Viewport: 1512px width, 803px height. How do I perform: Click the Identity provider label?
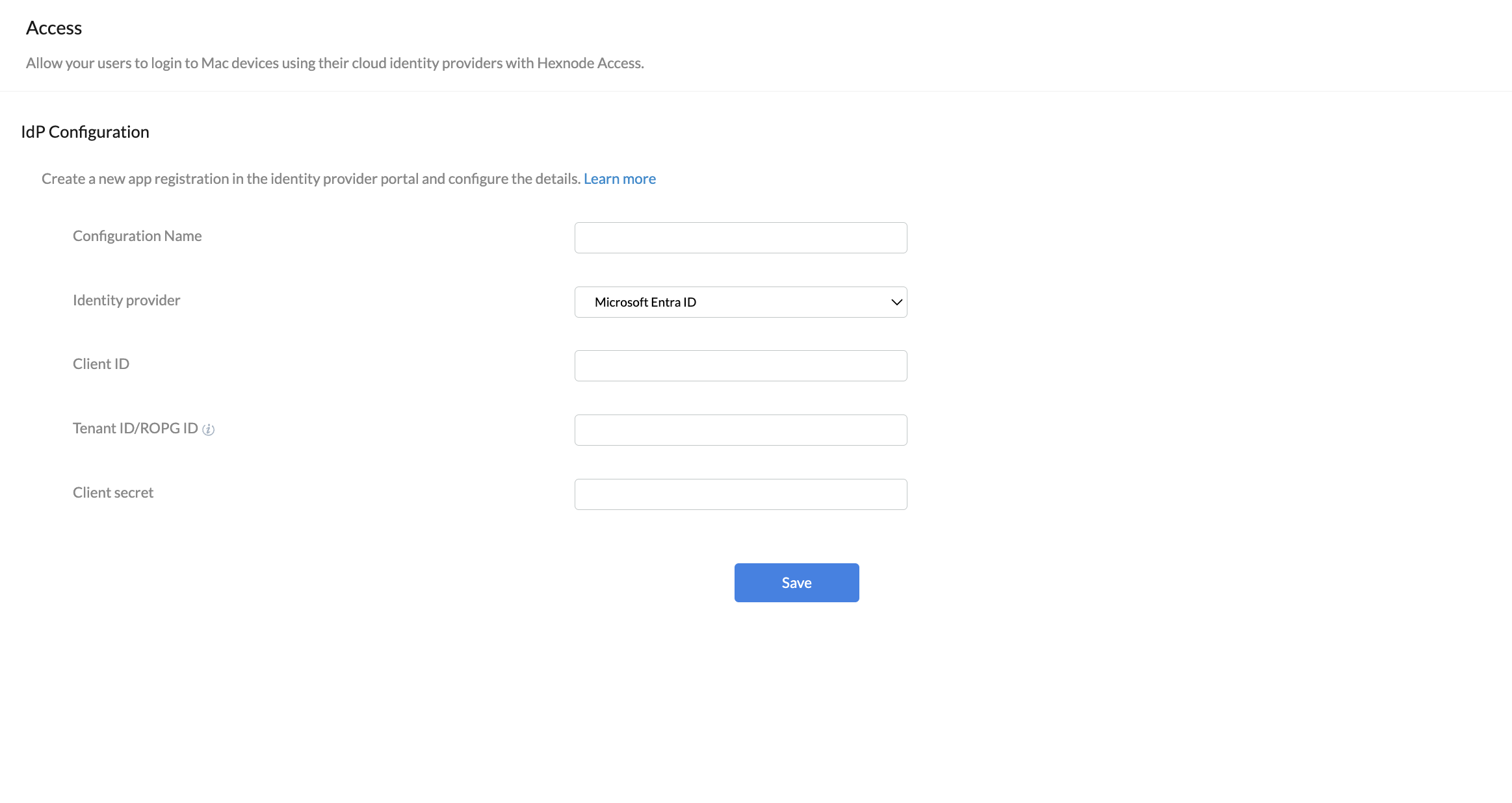tap(126, 300)
